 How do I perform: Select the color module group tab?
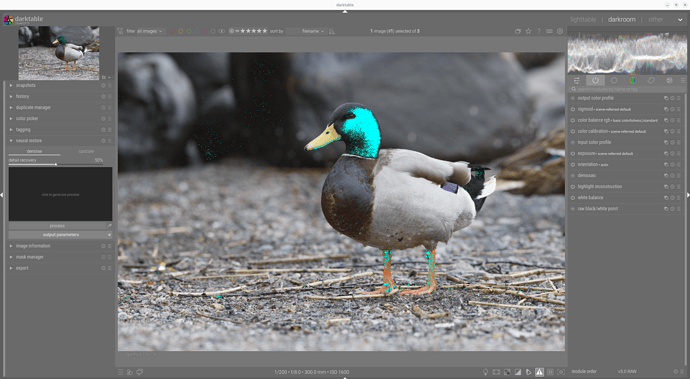point(632,81)
